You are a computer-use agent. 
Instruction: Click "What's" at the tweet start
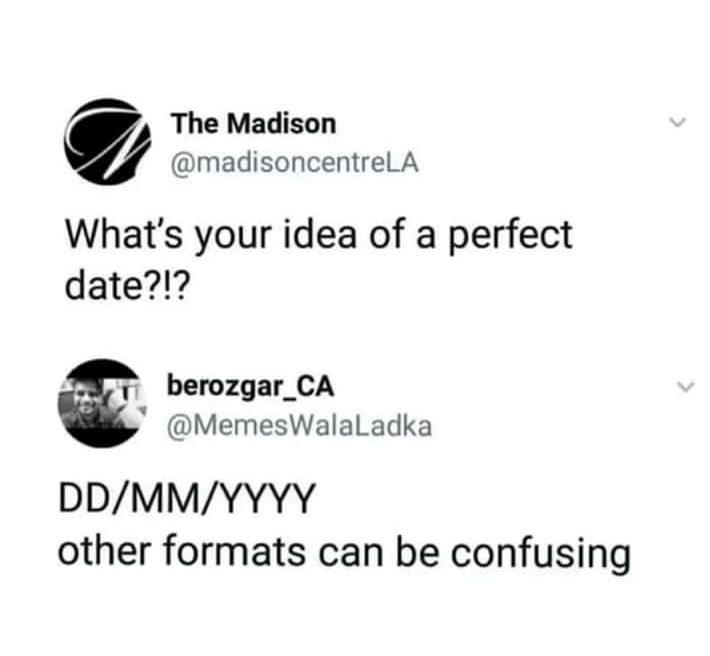tap(124, 235)
